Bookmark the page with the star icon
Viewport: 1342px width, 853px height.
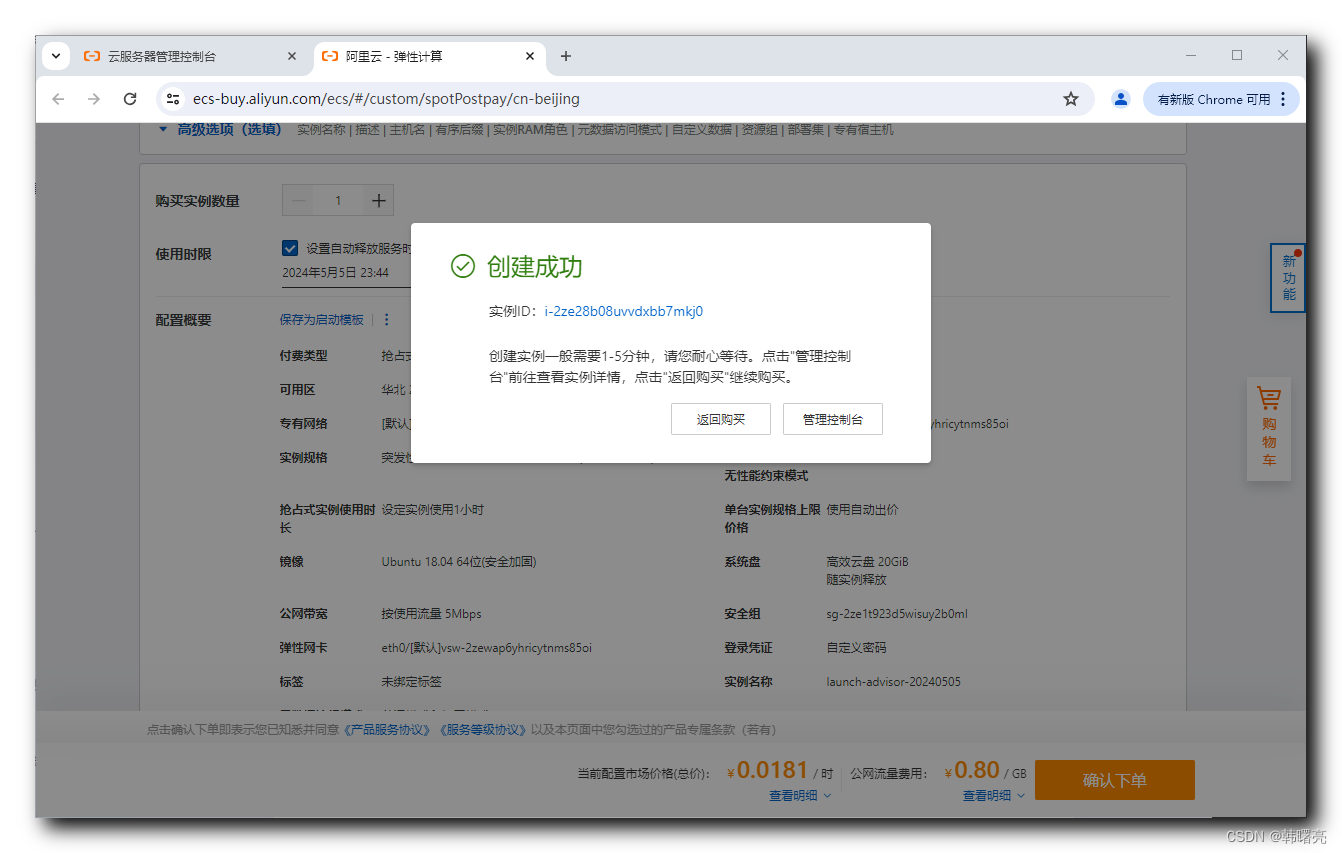tap(1071, 98)
